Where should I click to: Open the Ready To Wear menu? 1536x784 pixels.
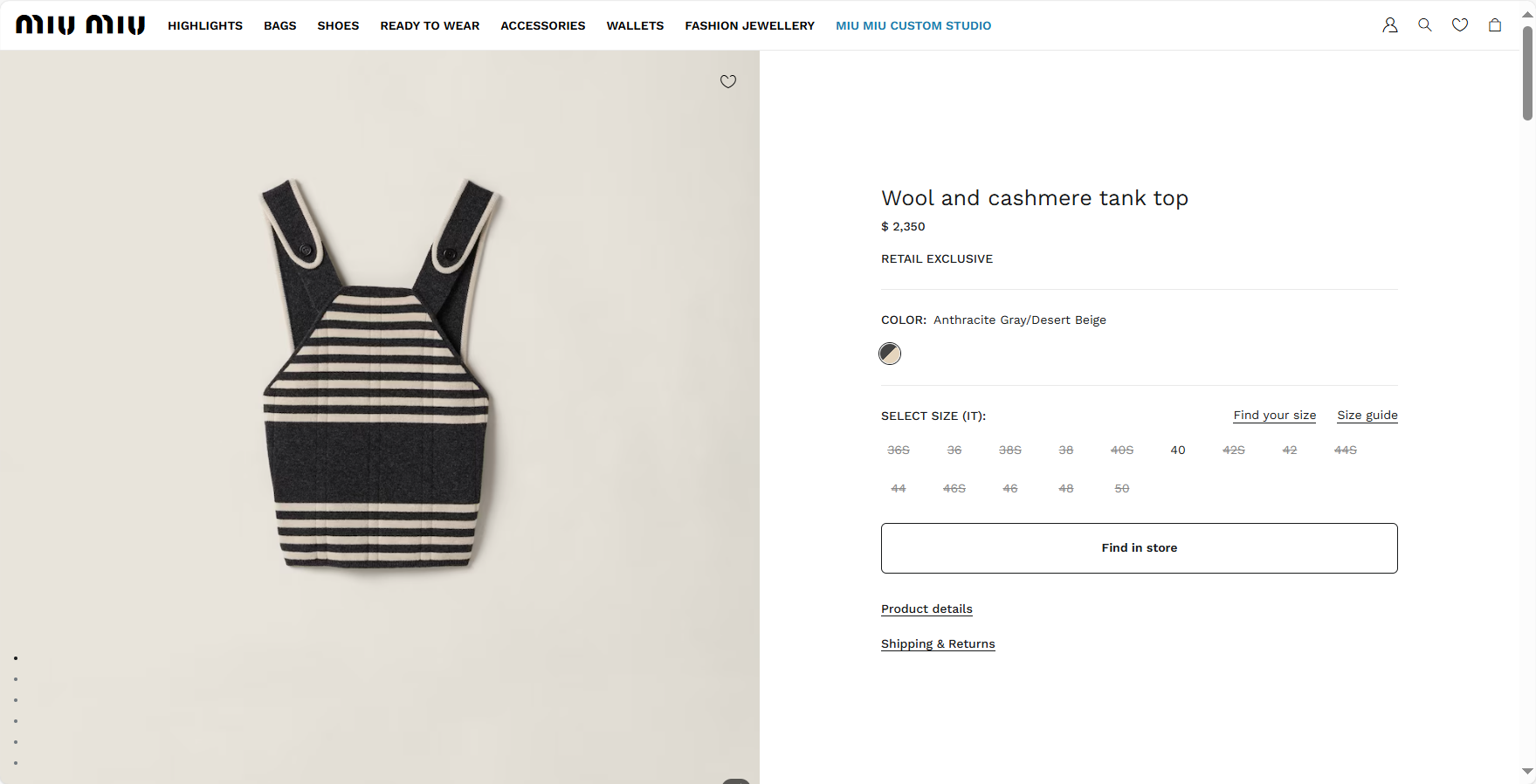point(430,25)
